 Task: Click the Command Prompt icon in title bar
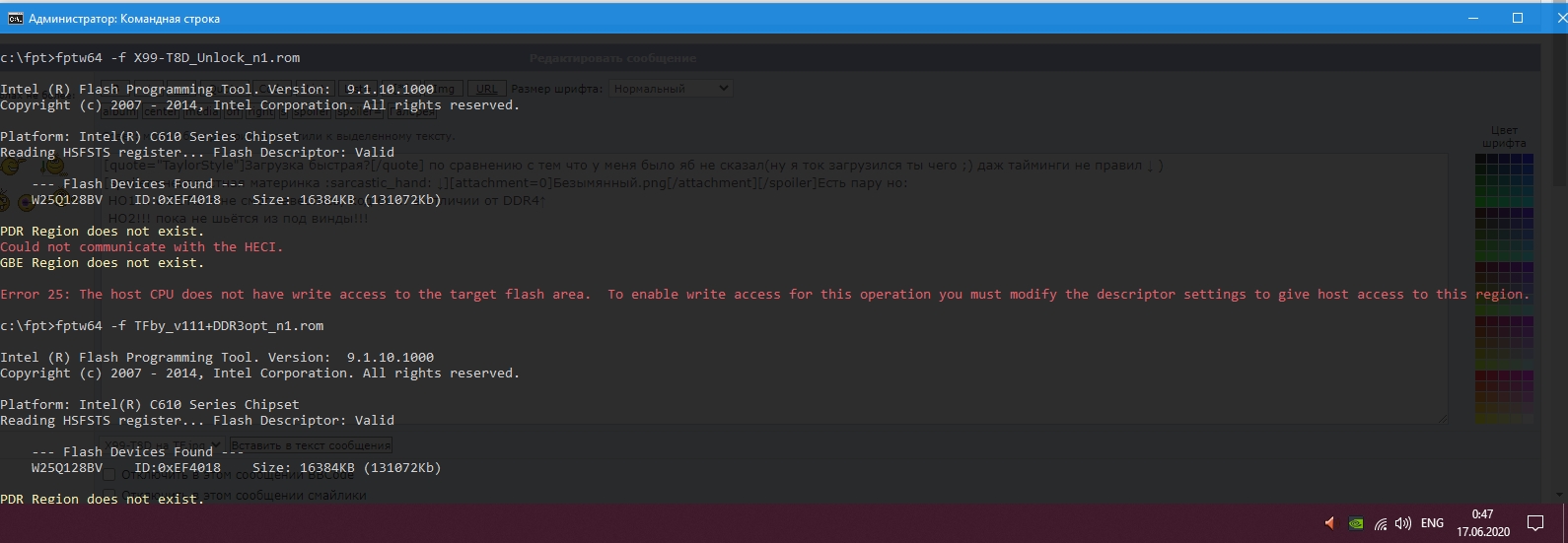point(15,18)
